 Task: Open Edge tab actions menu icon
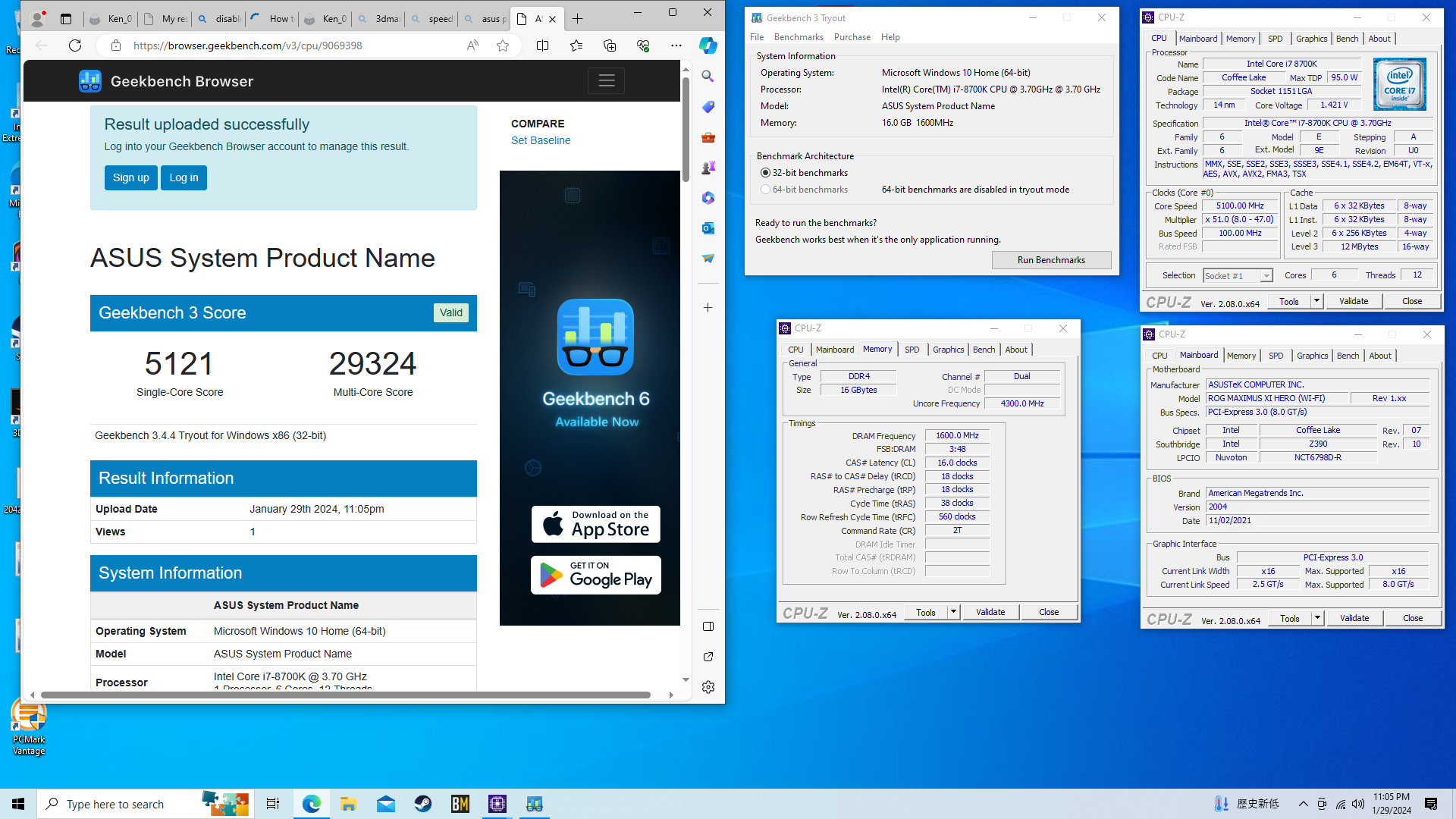click(66, 19)
